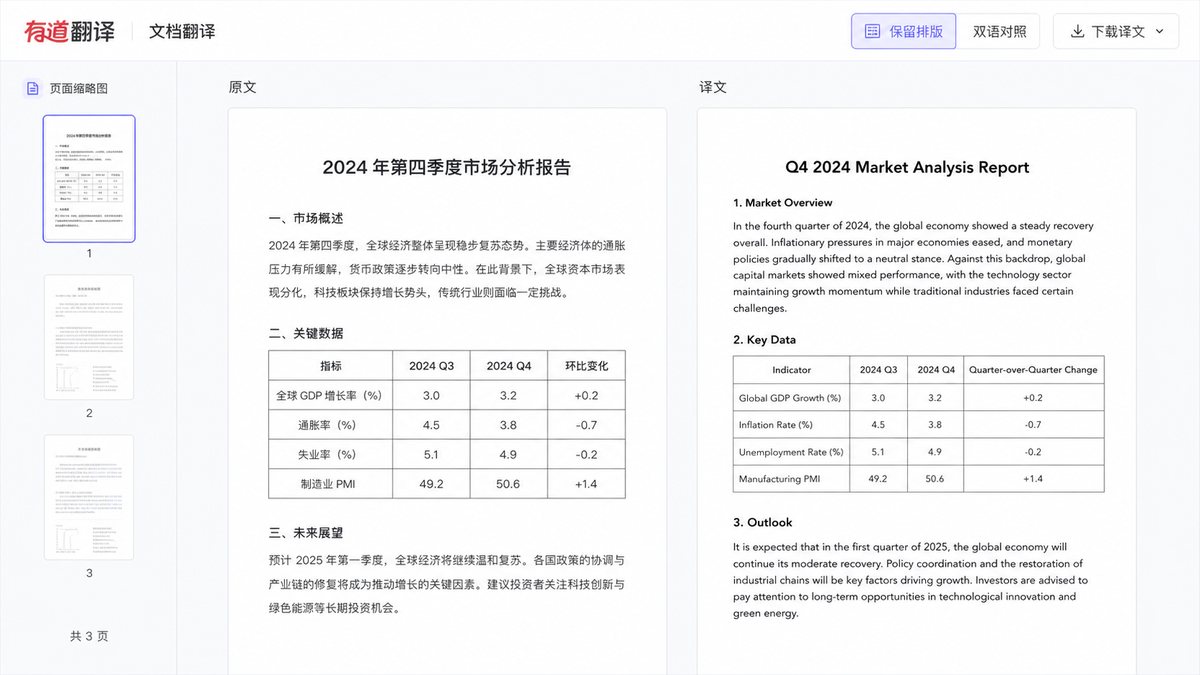Click the Inflation Rate (%) cell
The height and width of the screenshot is (675, 1200).
[x=792, y=425]
